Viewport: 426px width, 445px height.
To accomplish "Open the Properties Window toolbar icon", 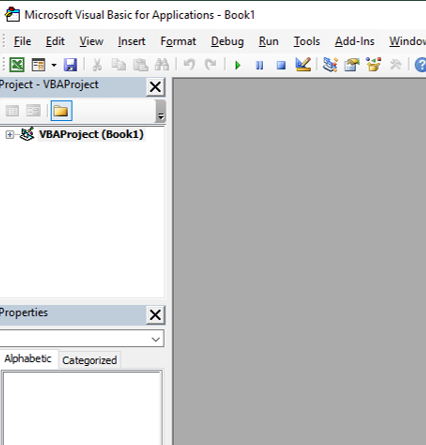I will 352,65.
